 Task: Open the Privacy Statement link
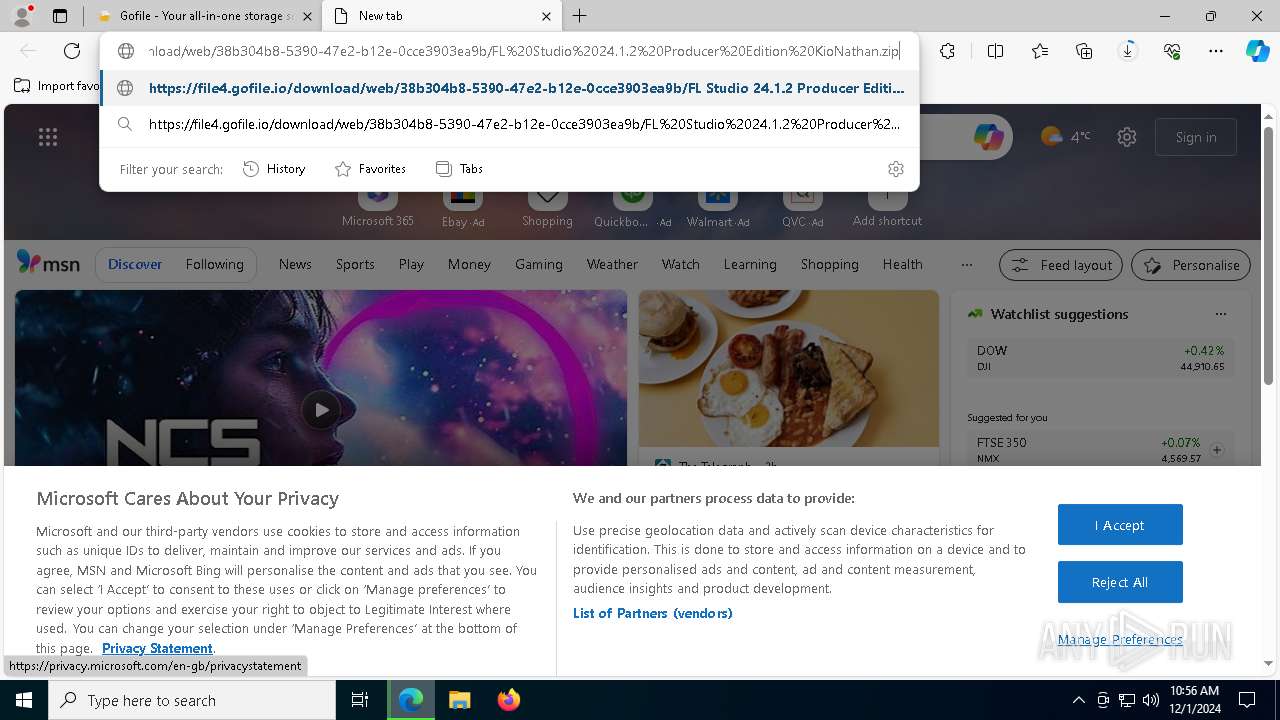tap(157, 648)
